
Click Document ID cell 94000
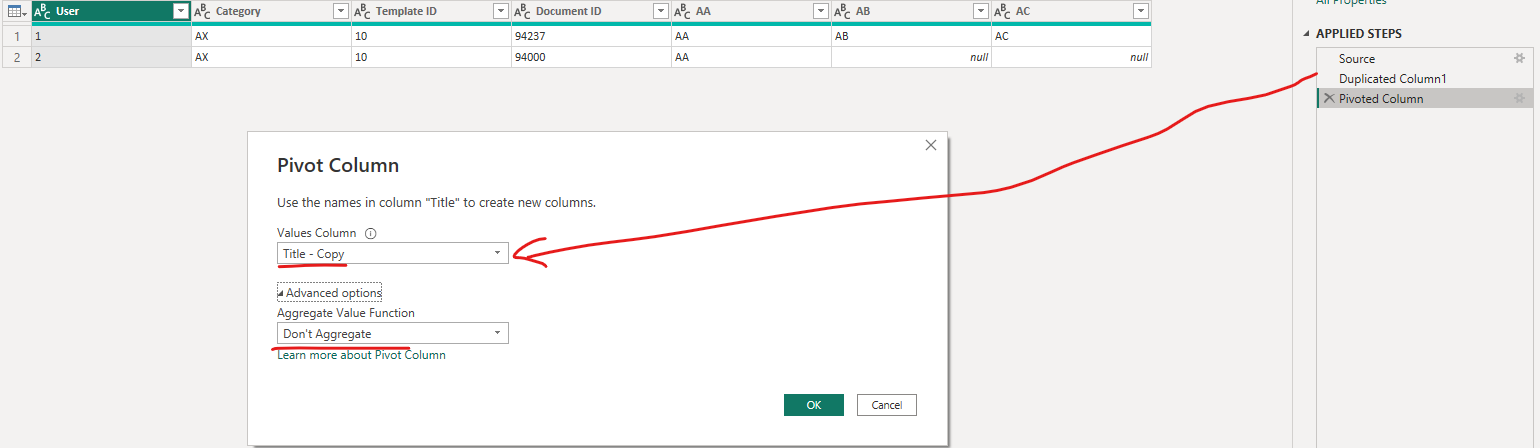click(x=591, y=57)
